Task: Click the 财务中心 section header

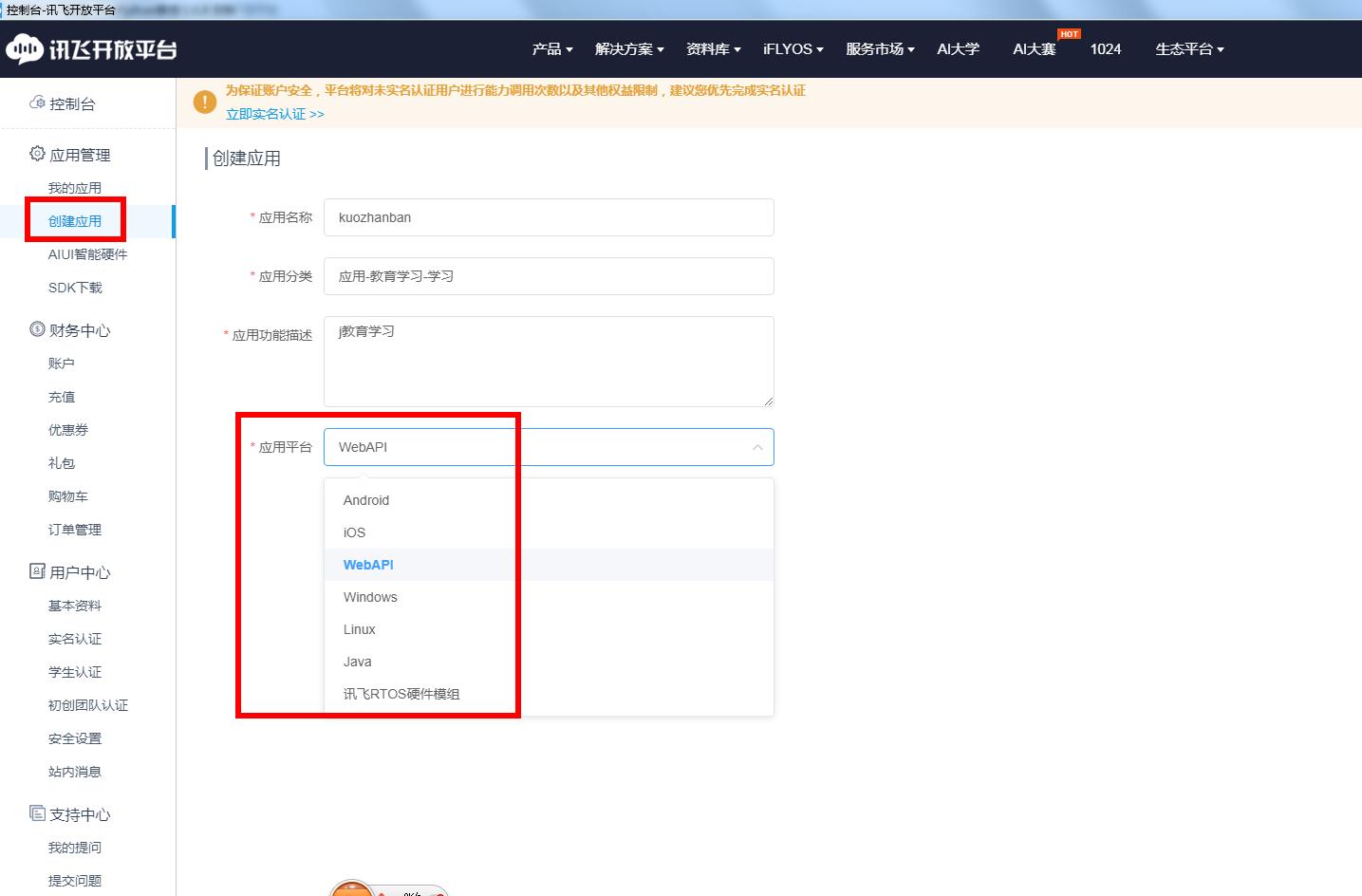Action: point(80,330)
